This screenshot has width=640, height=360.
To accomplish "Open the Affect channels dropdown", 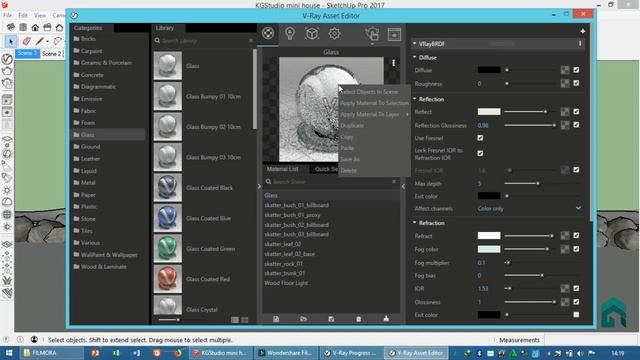I will [529, 209].
